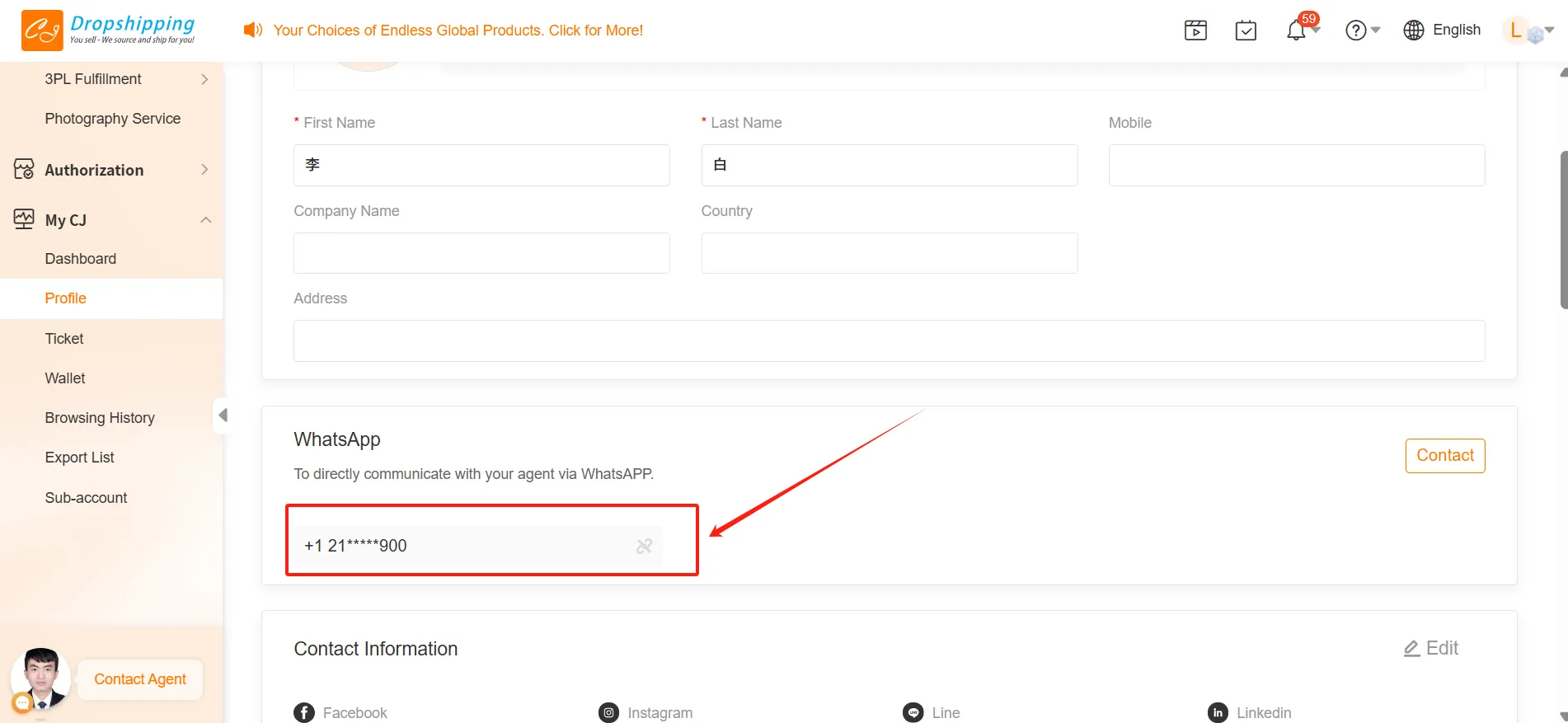Click the CJ Dropshipping logo
The height and width of the screenshot is (723, 1568).
(x=108, y=31)
